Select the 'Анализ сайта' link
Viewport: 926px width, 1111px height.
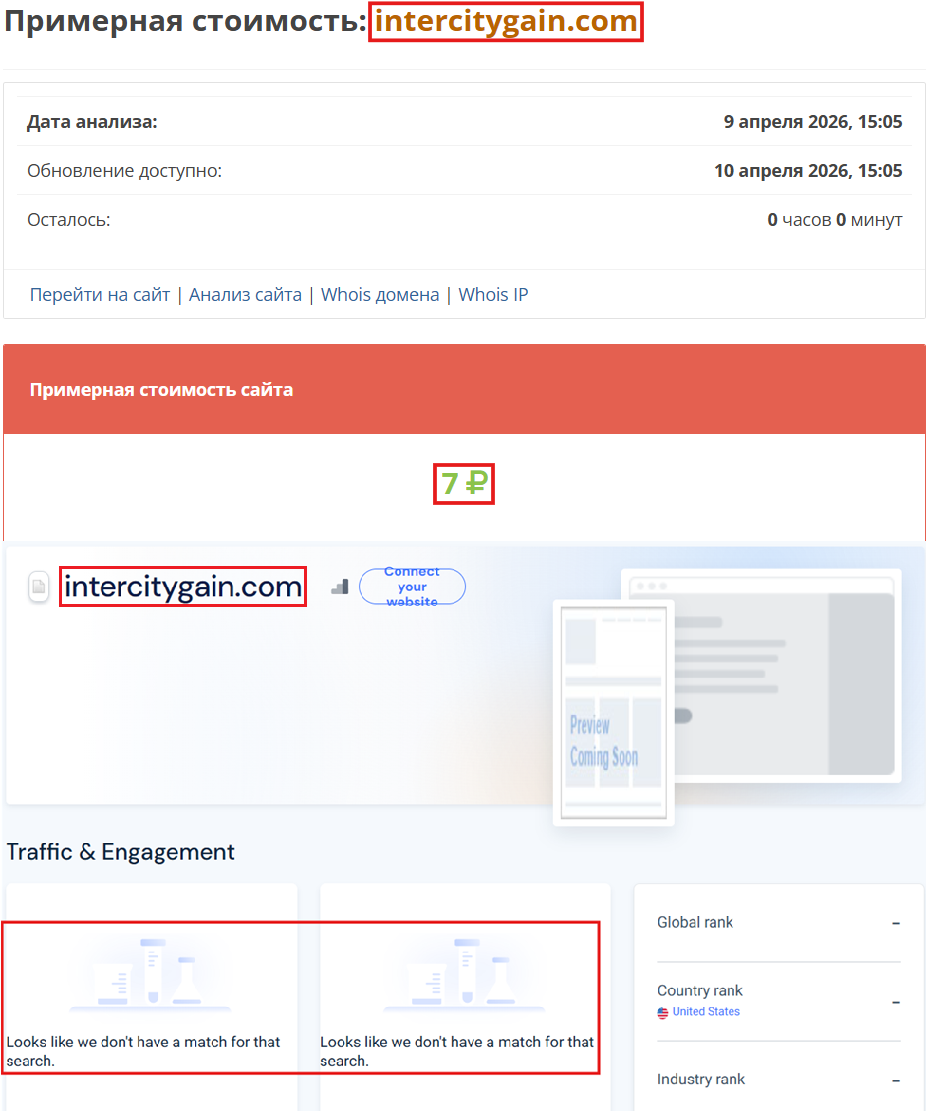click(x=245, y=294)
